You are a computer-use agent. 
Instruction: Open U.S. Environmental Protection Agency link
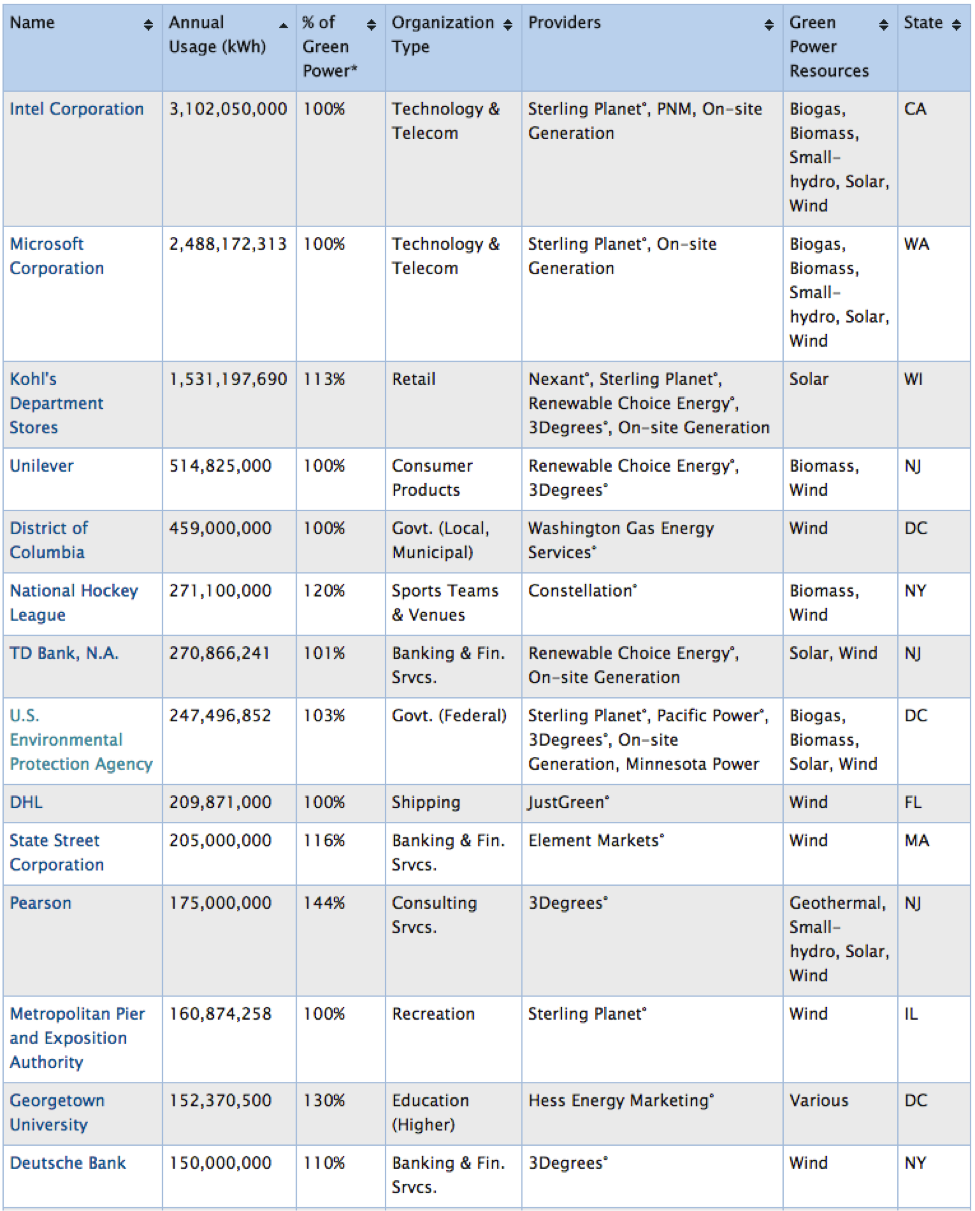pyautogui.click(x=81, y=740)
